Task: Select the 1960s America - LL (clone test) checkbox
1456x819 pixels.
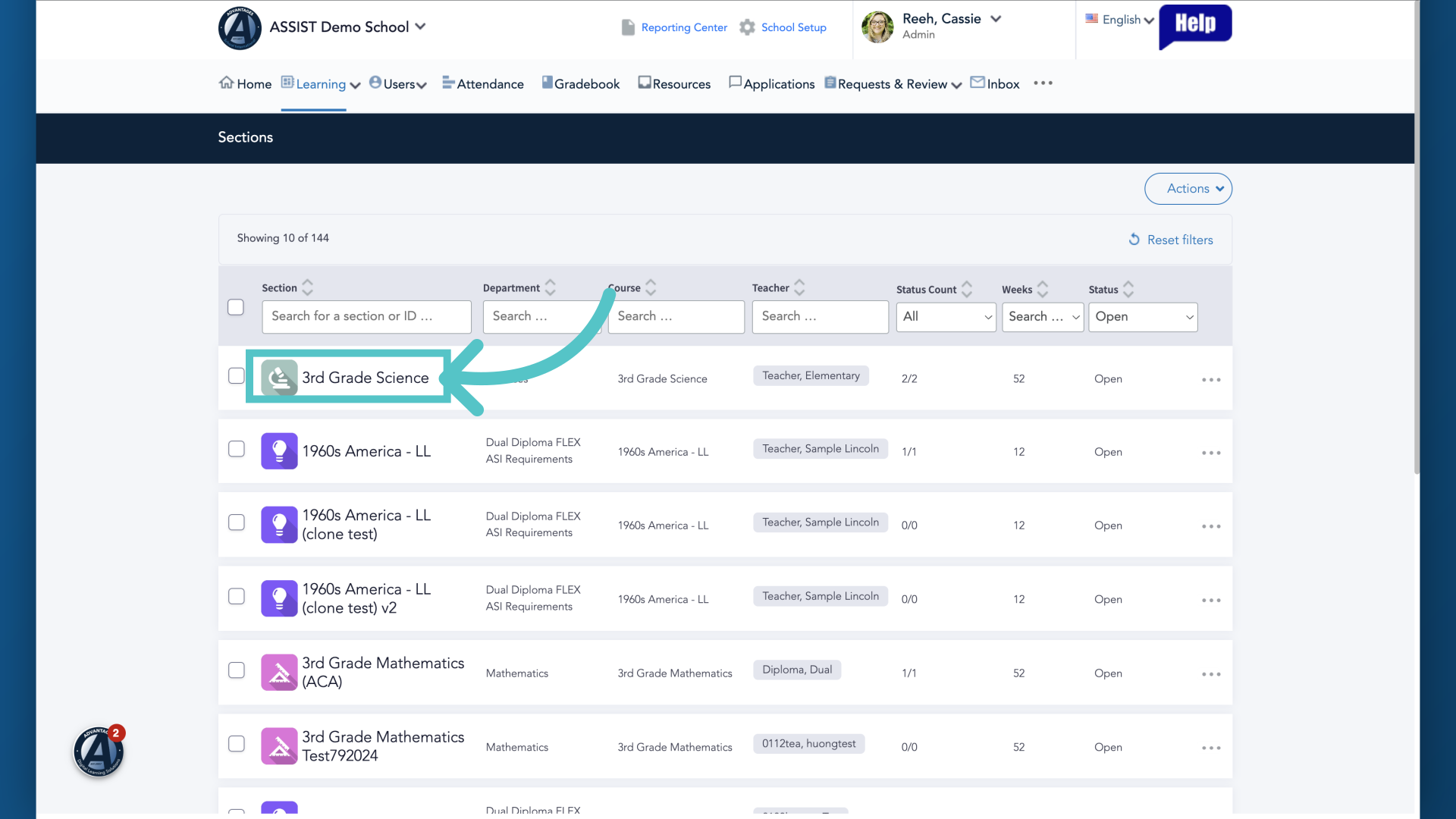Action: click(237, 522)
